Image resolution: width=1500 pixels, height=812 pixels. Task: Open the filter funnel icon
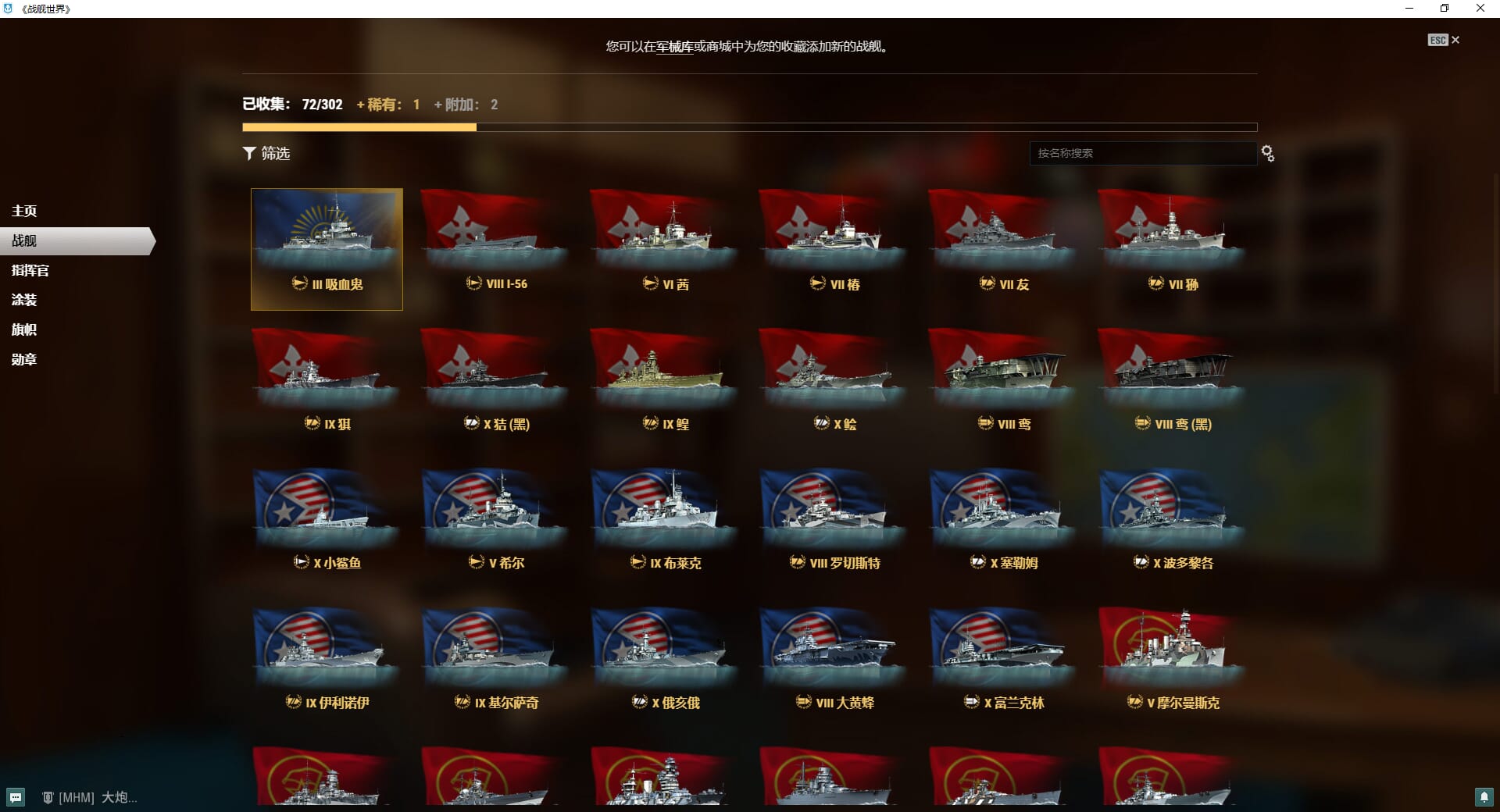tap(249, 153)
